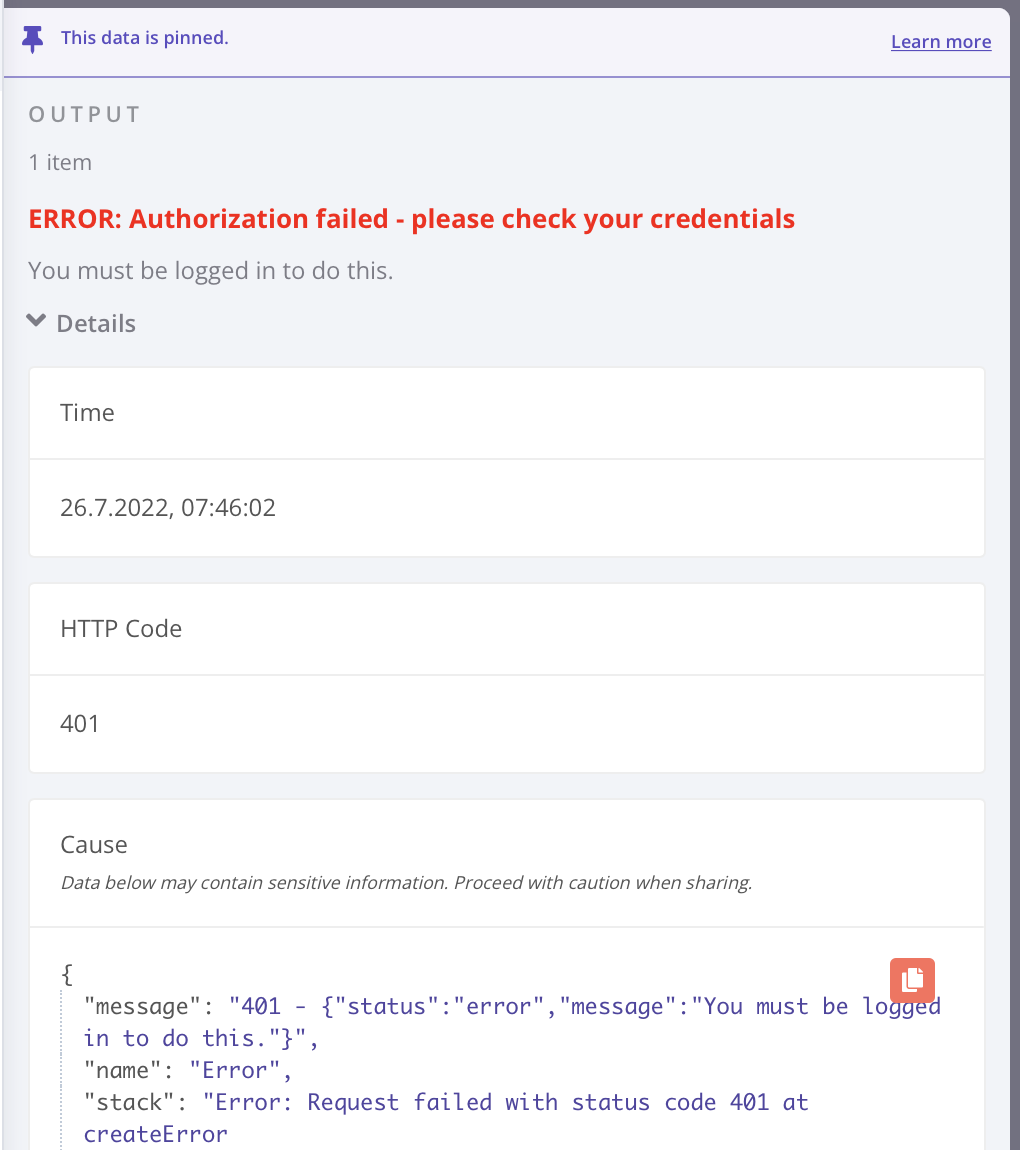Toggle the Details disclosure arrow
The height and width of the screenshot is (1150, 1020).
point(36,322)
